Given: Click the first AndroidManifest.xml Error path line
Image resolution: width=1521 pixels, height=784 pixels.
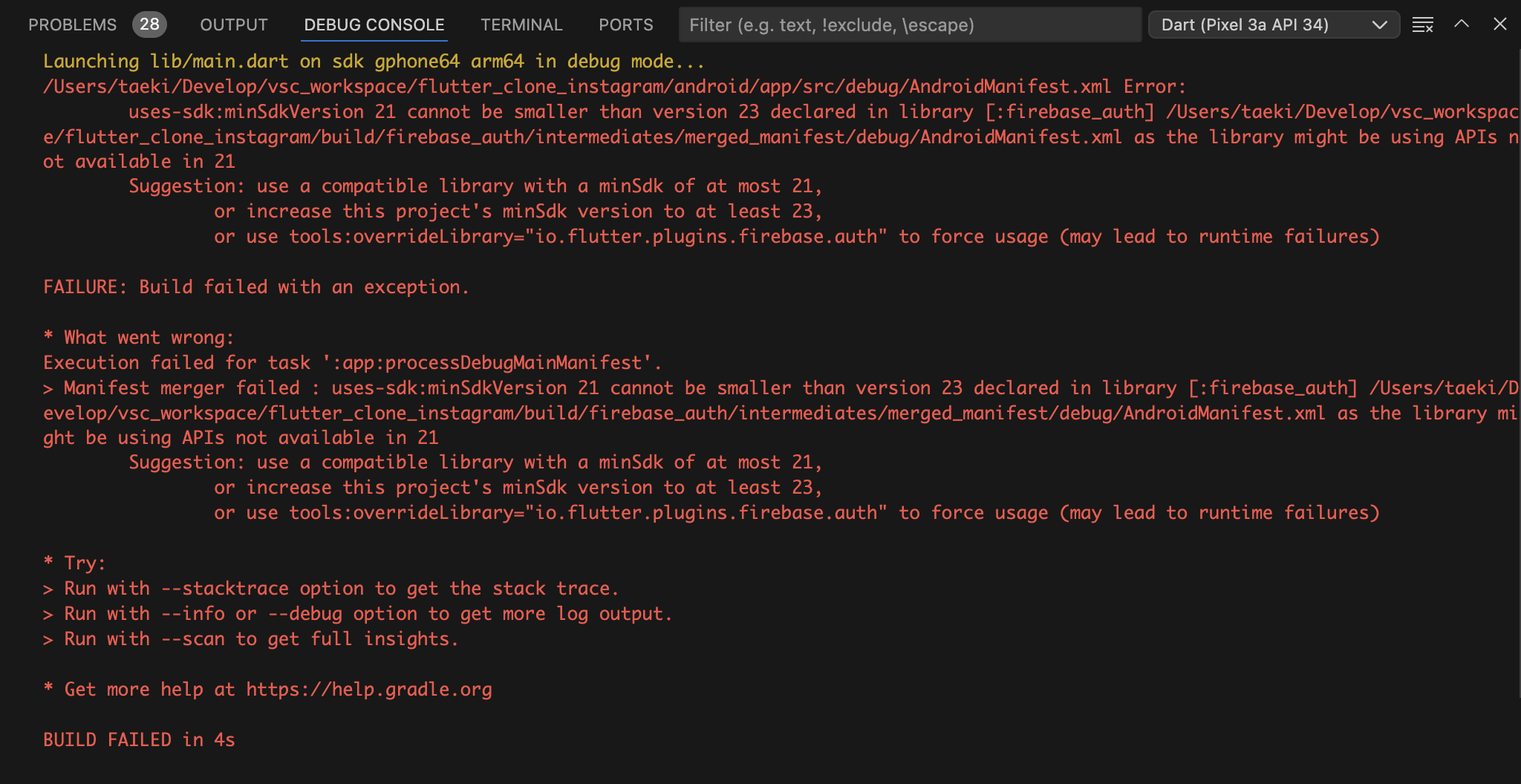Looking at the screenshot, I should coord(614,87).
